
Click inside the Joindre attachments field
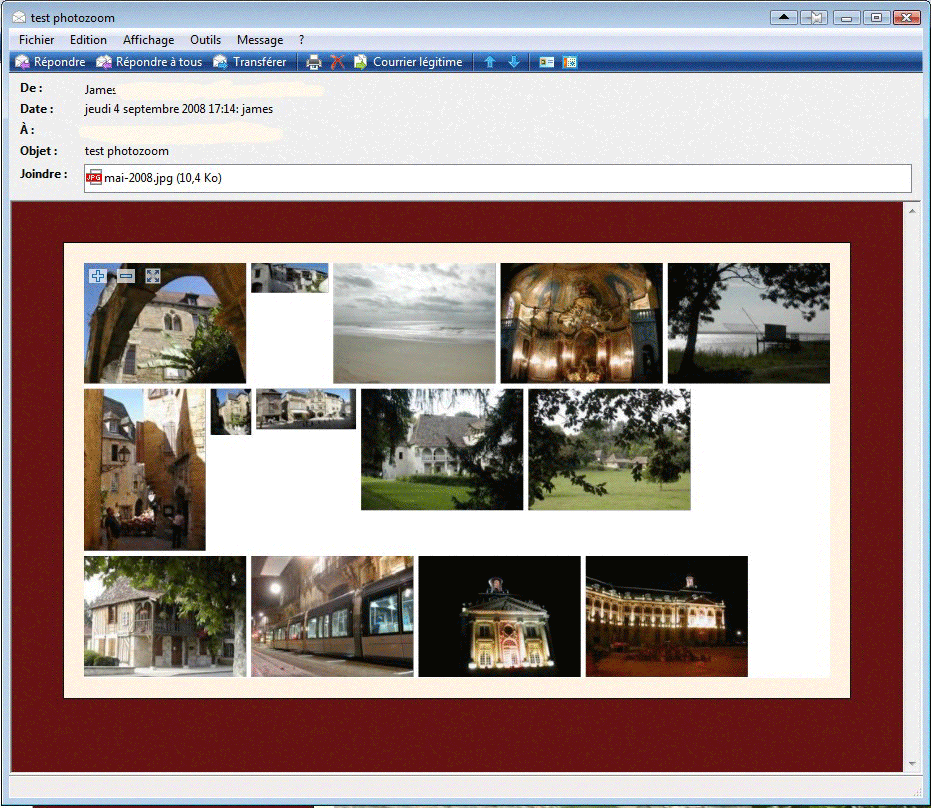tap(498, 178)
